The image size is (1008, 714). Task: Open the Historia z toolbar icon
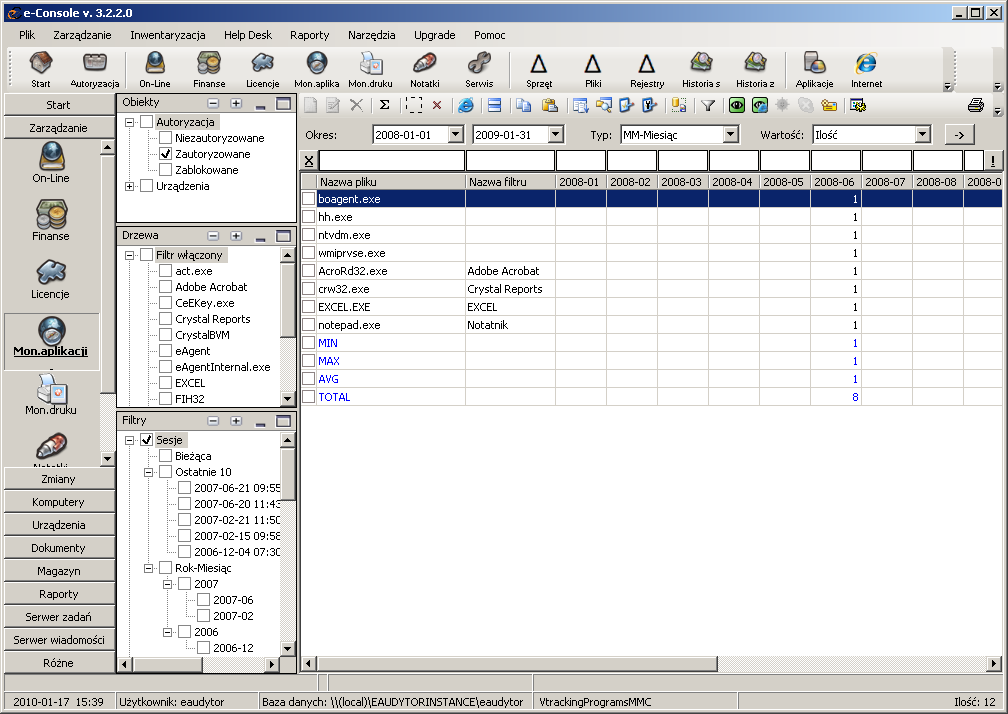point(755,69)
